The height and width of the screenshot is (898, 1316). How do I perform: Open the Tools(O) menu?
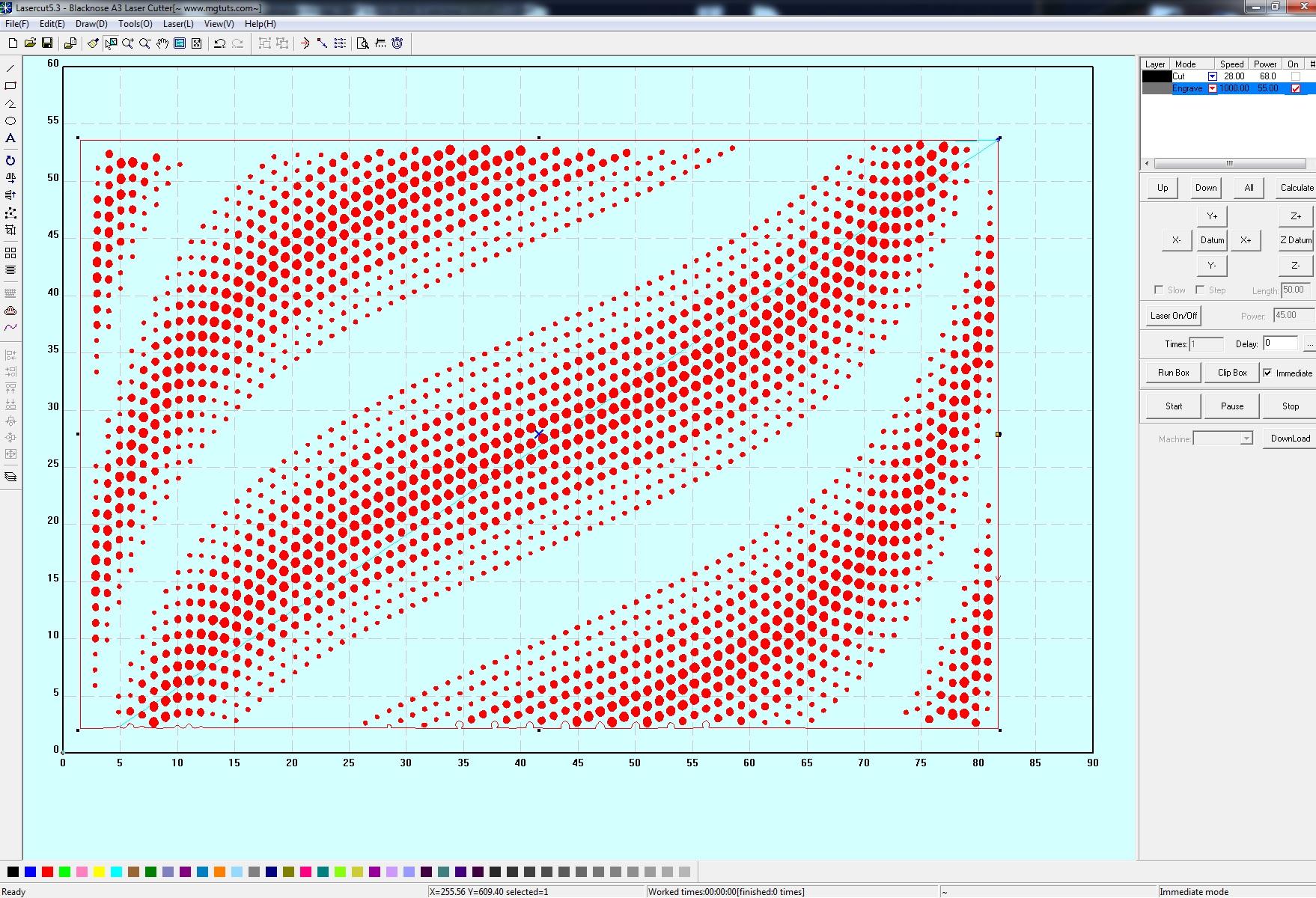[135, 24]
